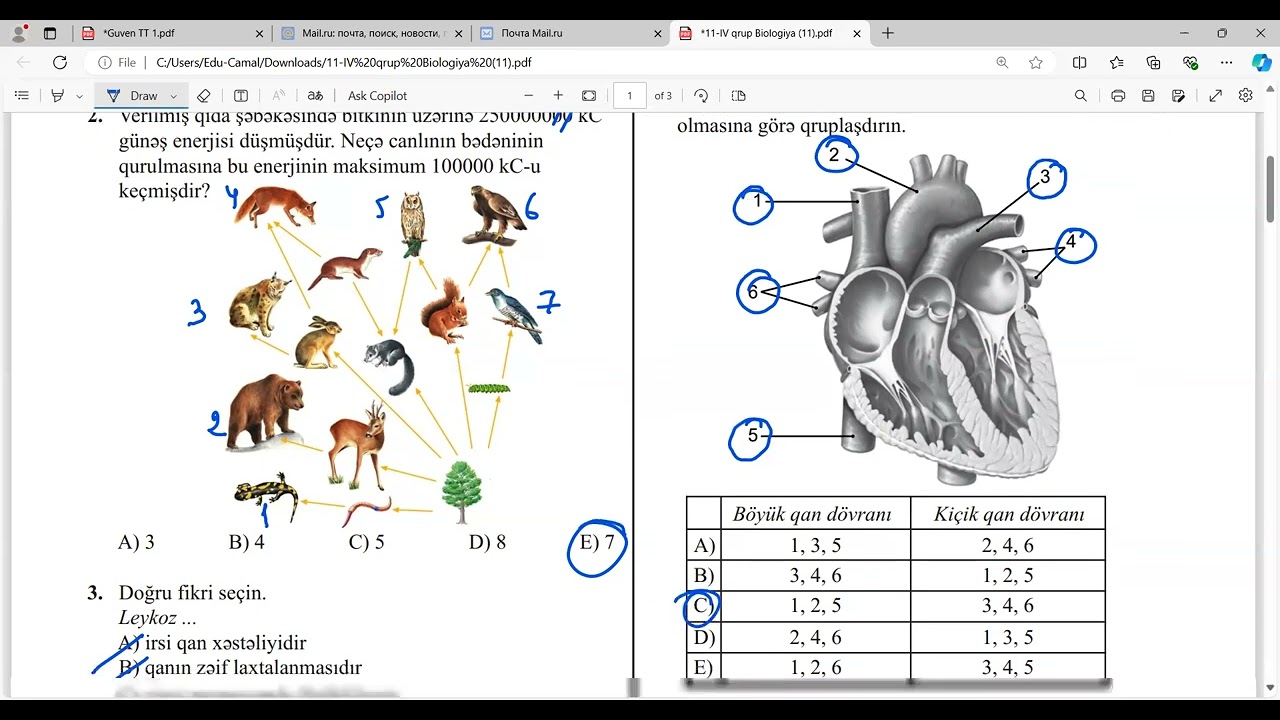
Task: Click the Kiçik qan dövranı table header
Action: pos(1009,514)
